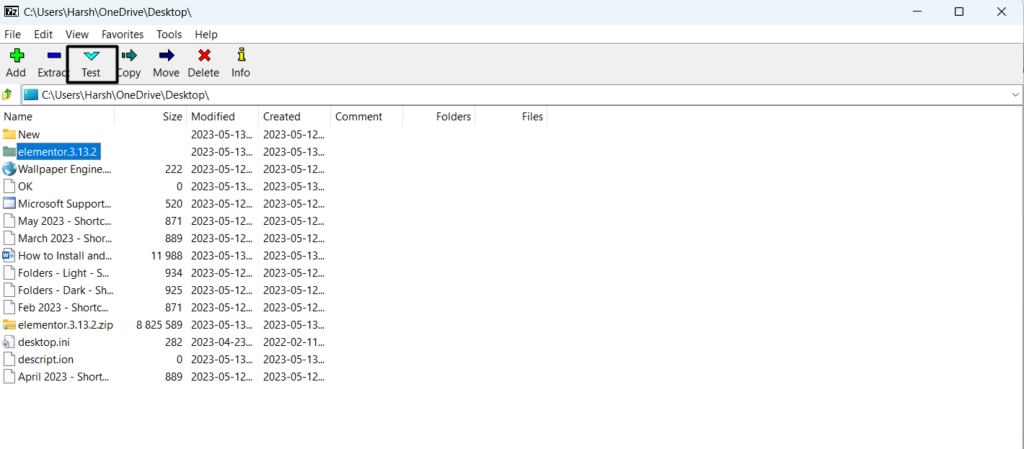The width and height of the screenshot is (1024, 449).
Task: Click size value 222 of Wallpaper Engine
Action: click(174, 169)
